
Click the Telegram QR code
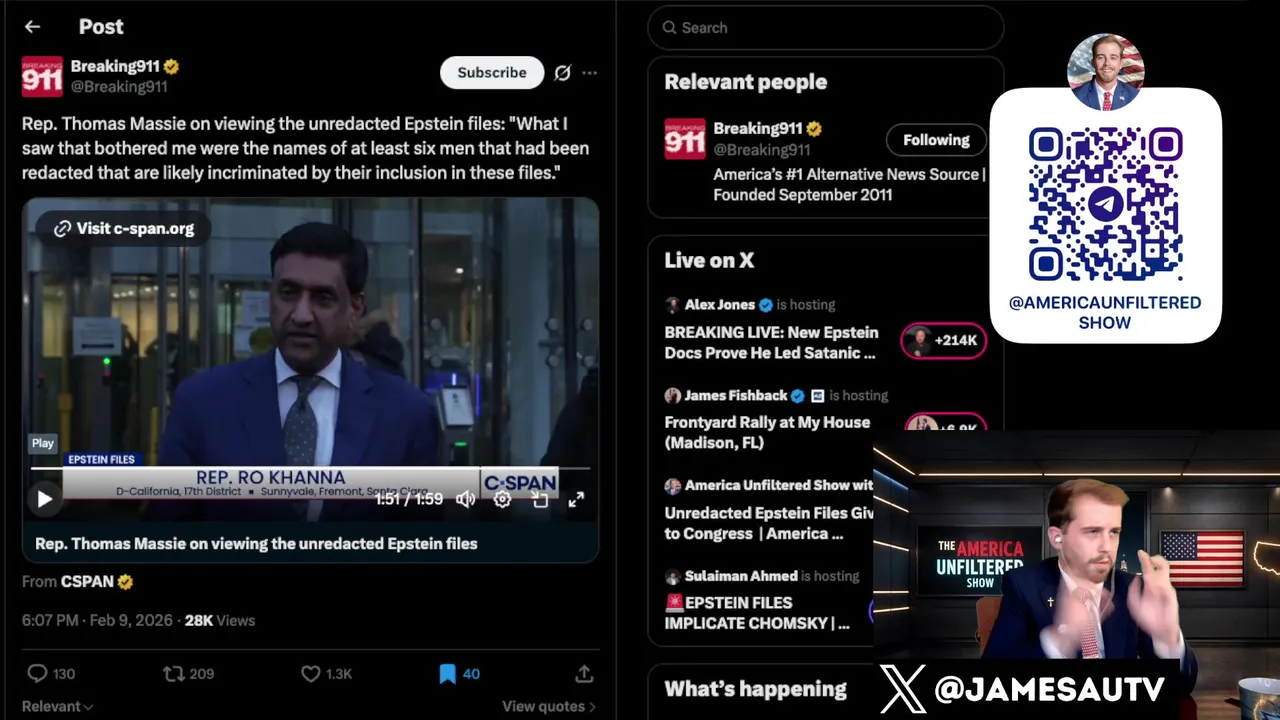coord(1105,205)
